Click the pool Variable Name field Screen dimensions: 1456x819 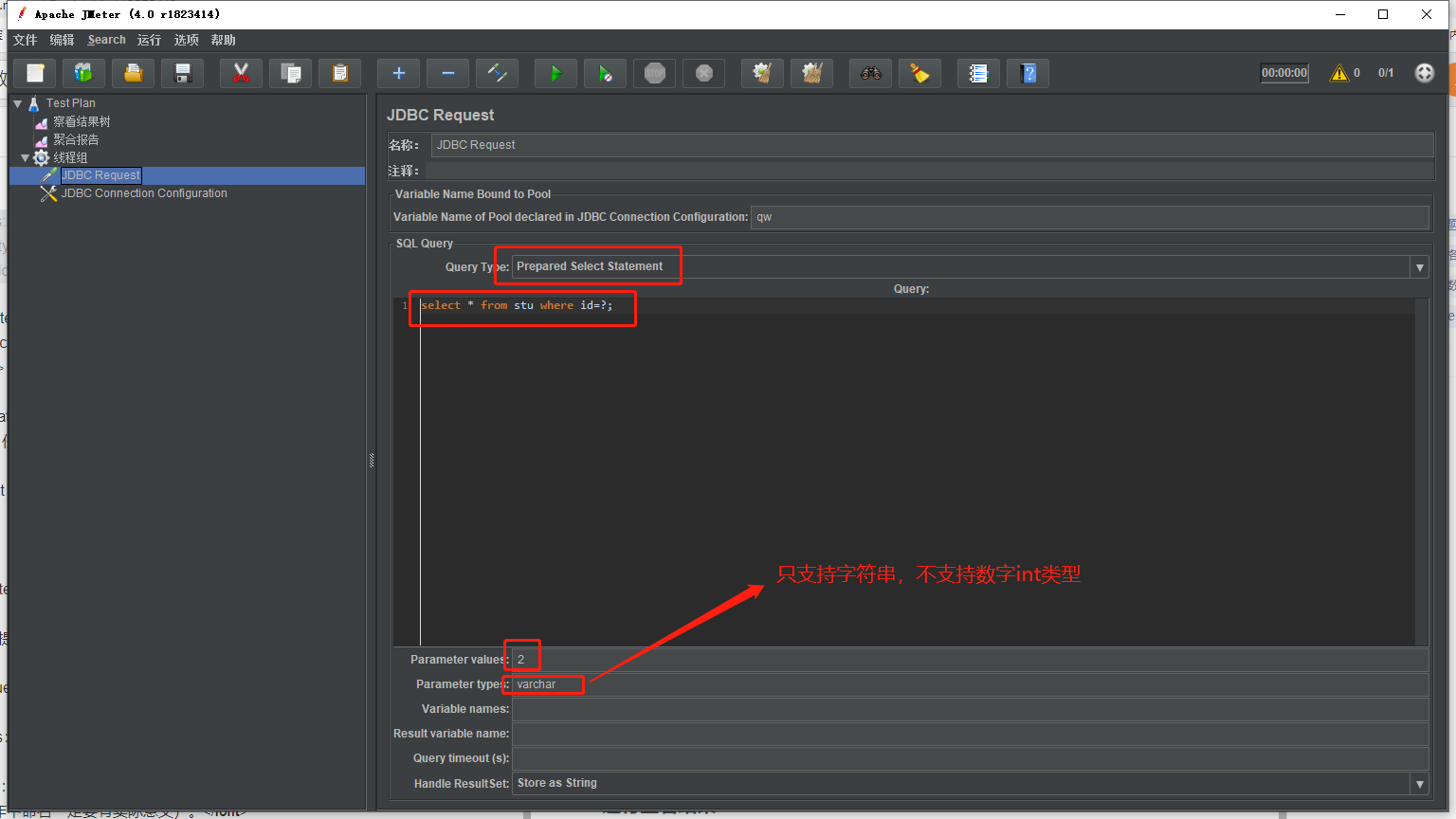(1089, 217)
